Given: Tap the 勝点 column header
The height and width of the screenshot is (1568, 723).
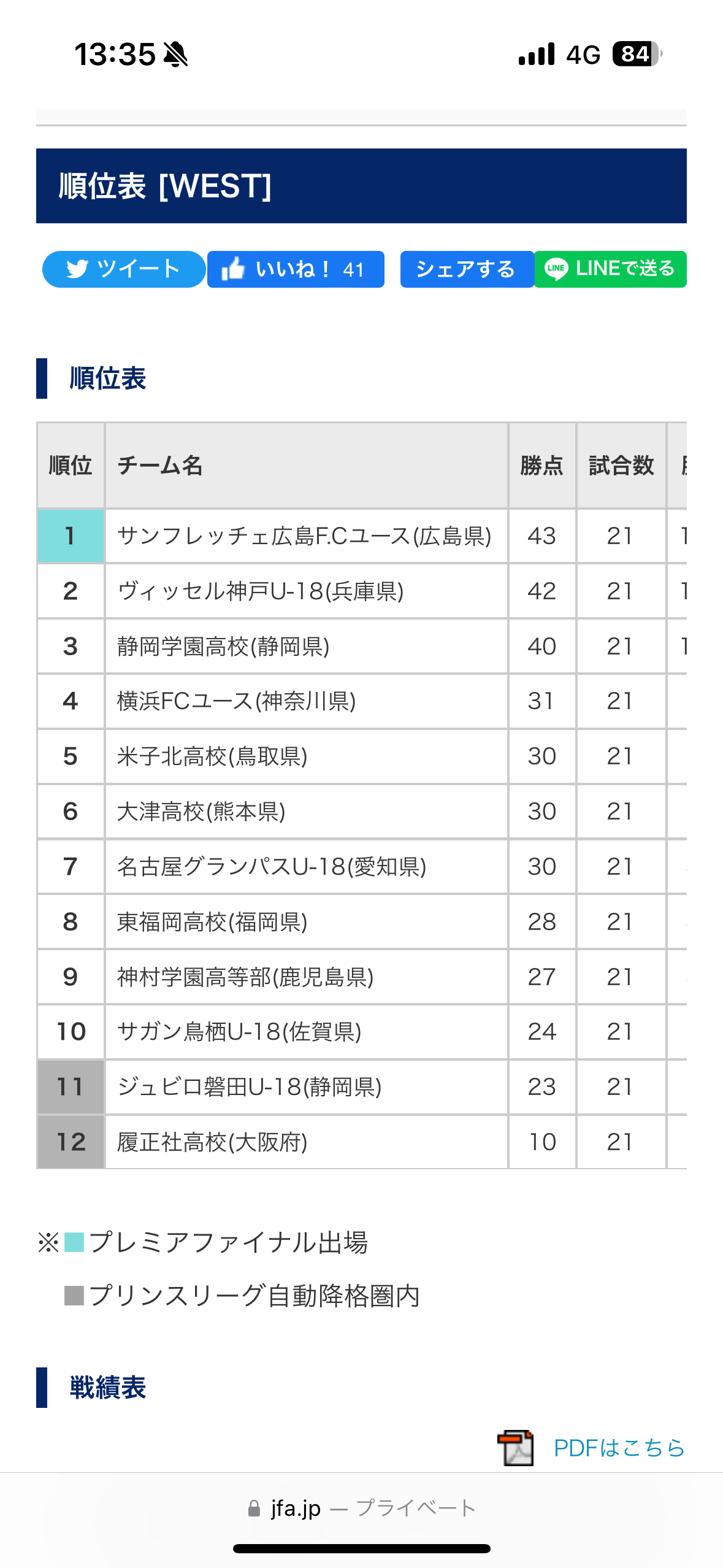Looking at the screenshot, I should pyautogui.click(x=541, y=466).
